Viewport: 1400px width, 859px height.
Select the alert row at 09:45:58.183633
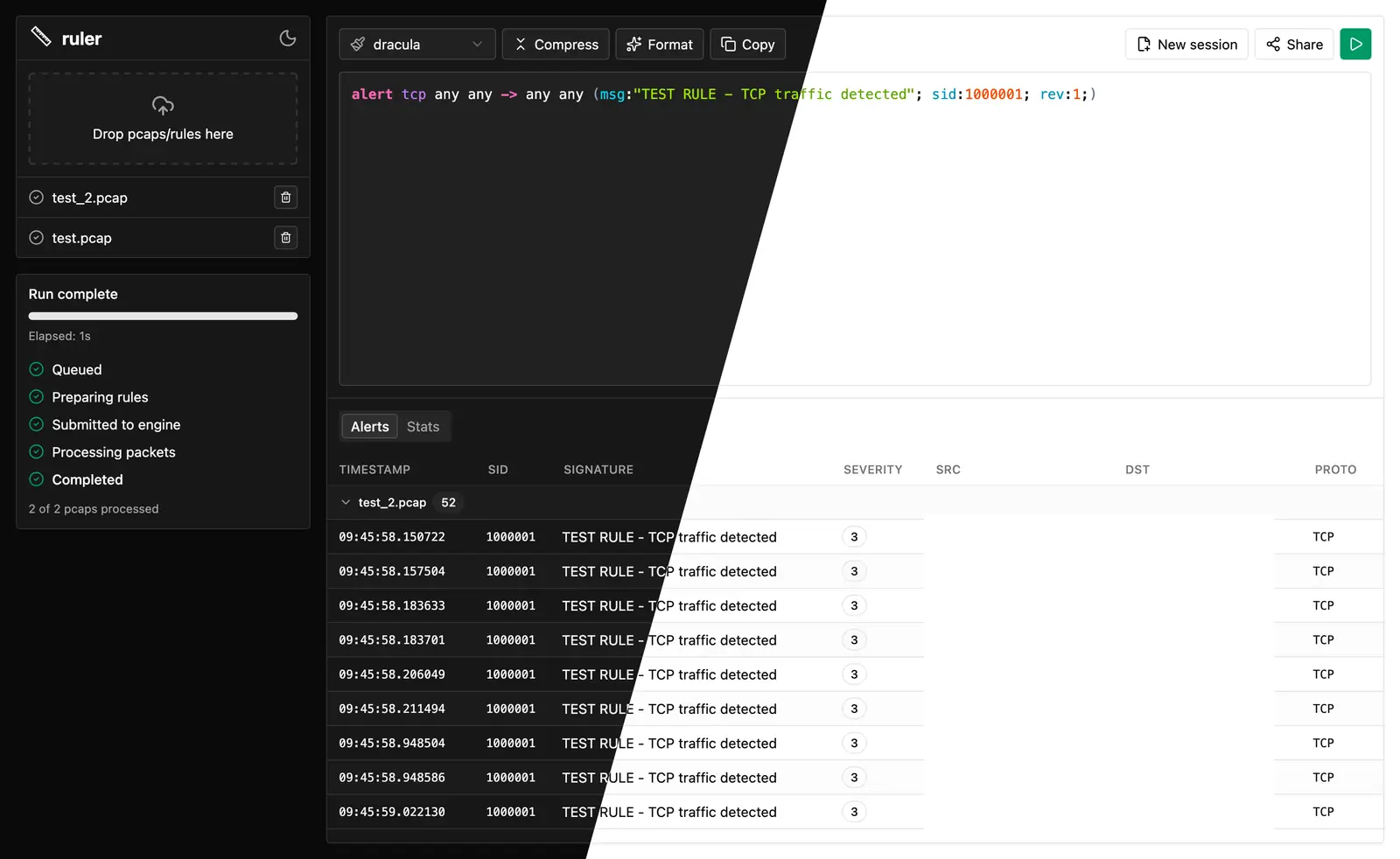click(855, 605)
